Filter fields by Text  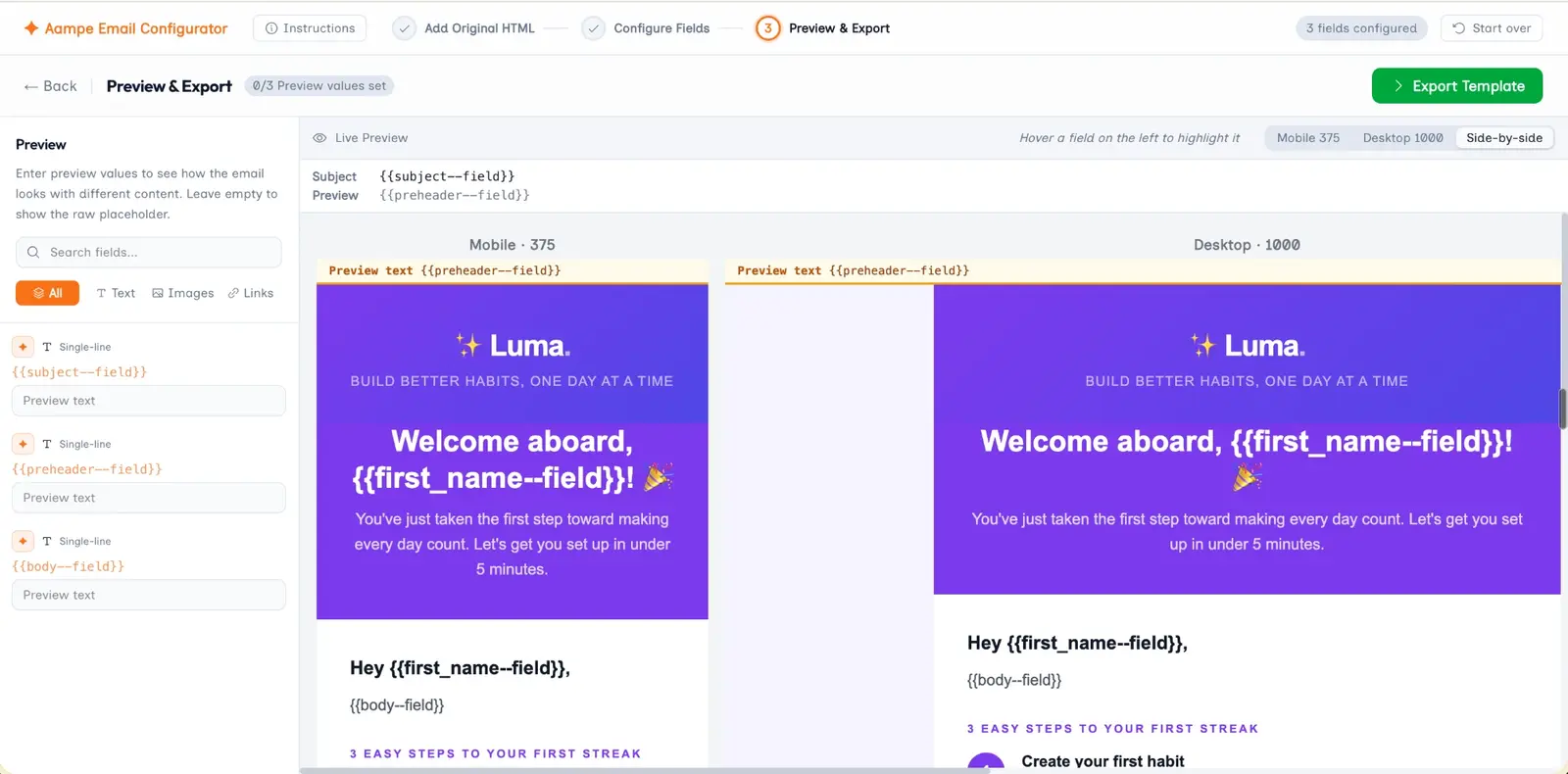pyautogui.click(x=116, y=293)
